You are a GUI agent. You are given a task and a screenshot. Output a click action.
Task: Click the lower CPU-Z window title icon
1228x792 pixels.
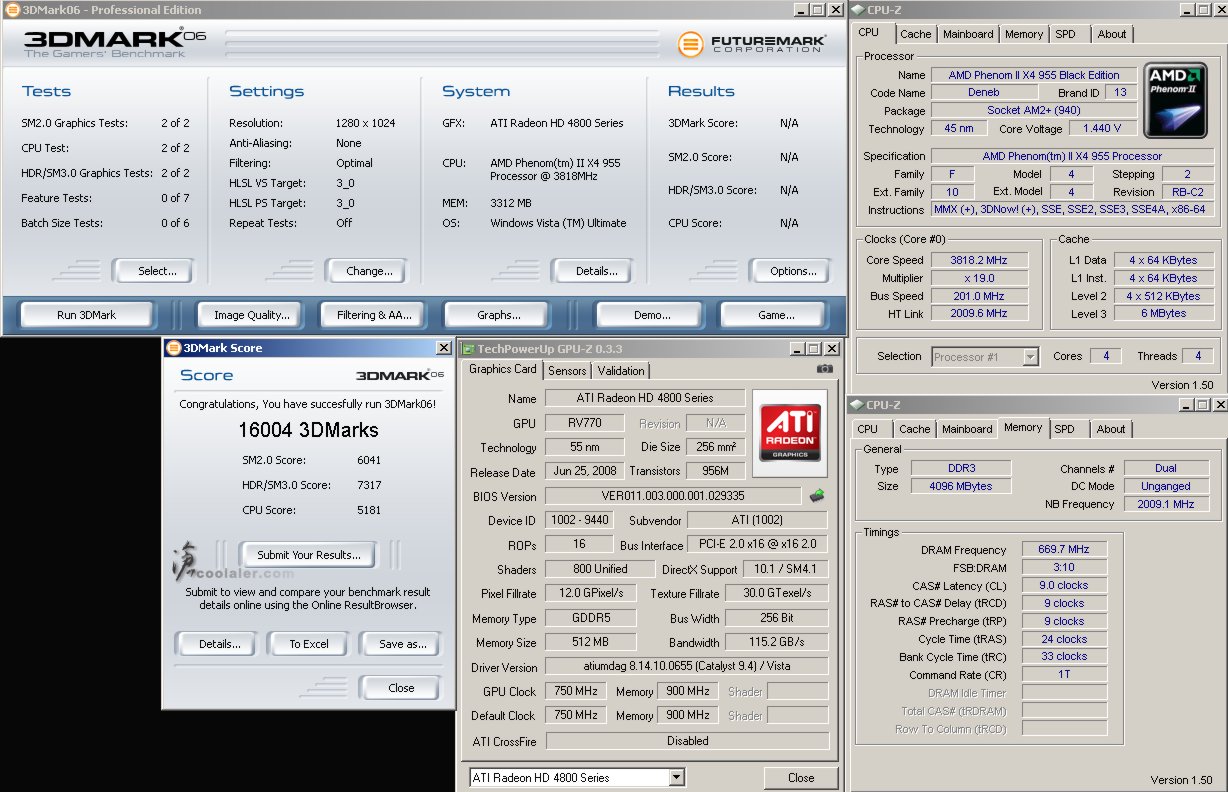pyautogui.click(x=857, y=405)
